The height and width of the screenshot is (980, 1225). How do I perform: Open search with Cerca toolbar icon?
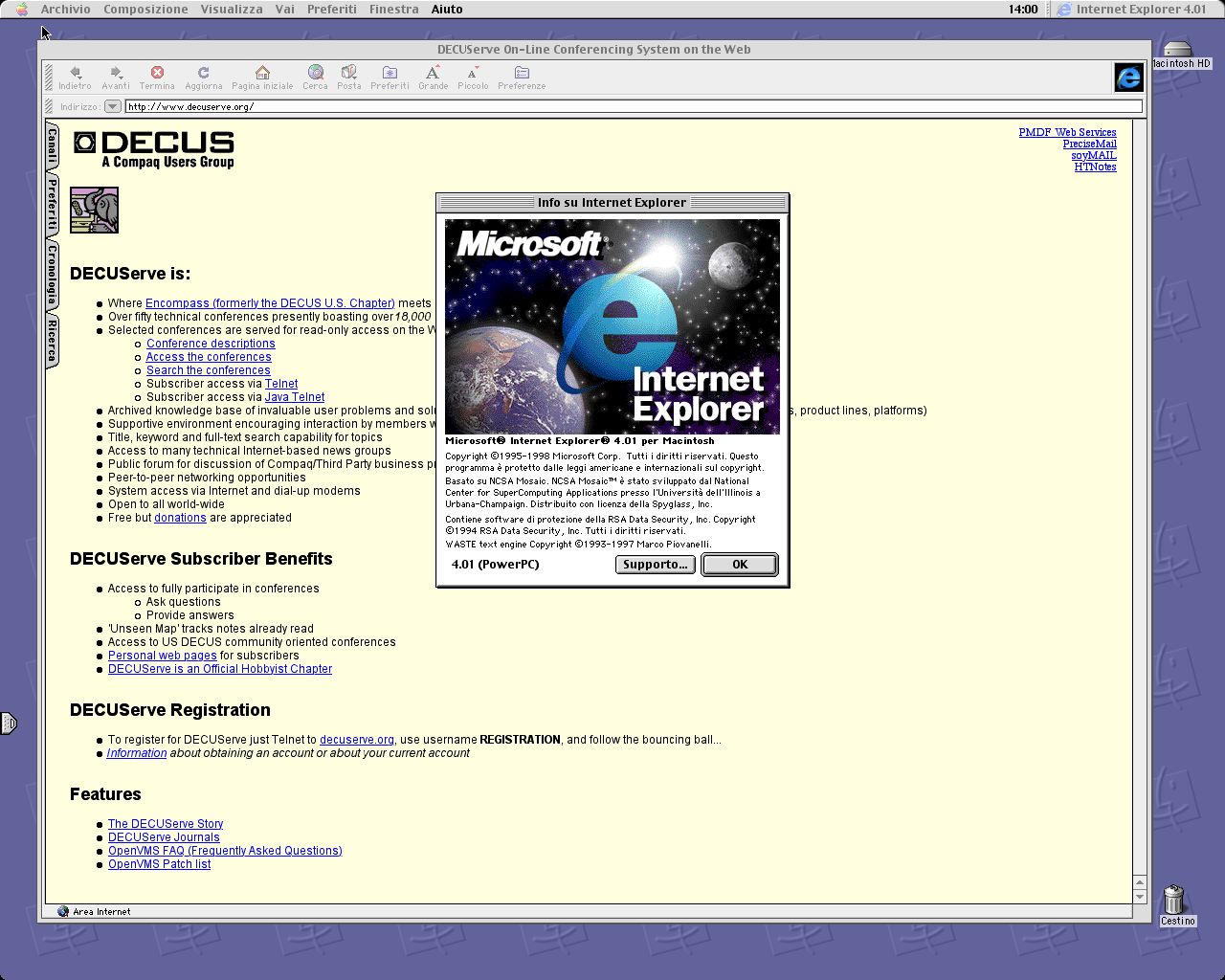pos(315,78)
